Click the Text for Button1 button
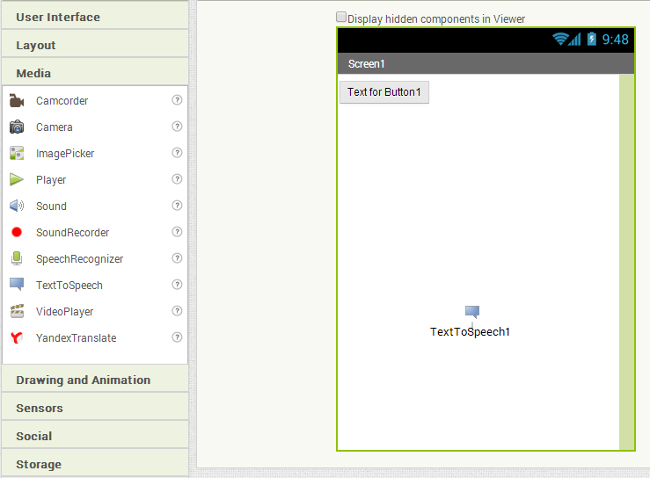 (x=384, y=92)
